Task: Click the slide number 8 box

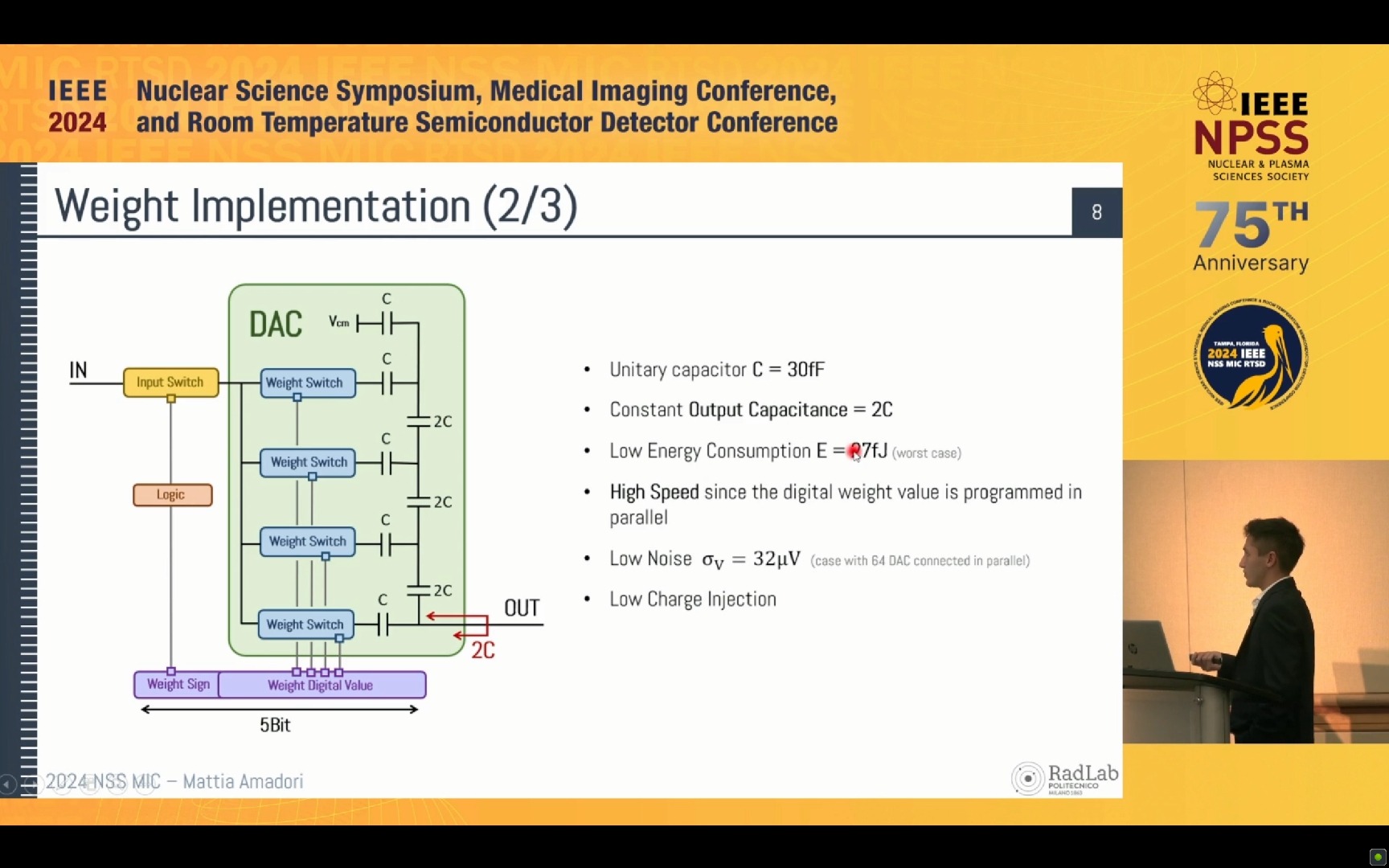Action: (x=1096, y=212)
